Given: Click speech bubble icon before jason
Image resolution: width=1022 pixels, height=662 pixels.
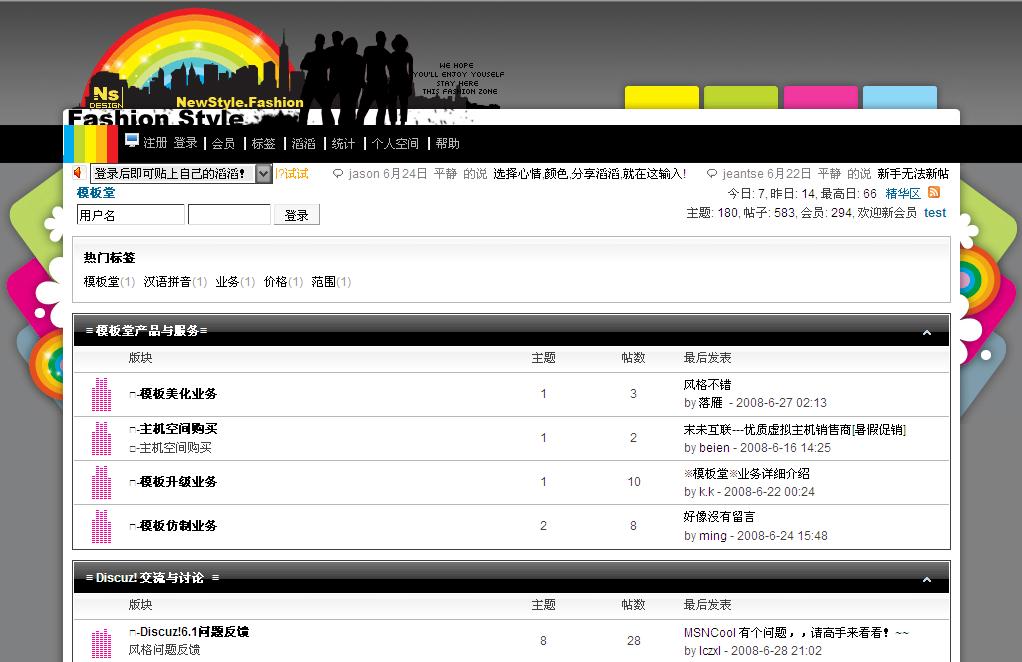Looking at the screenshot, I should click(338, 174).
